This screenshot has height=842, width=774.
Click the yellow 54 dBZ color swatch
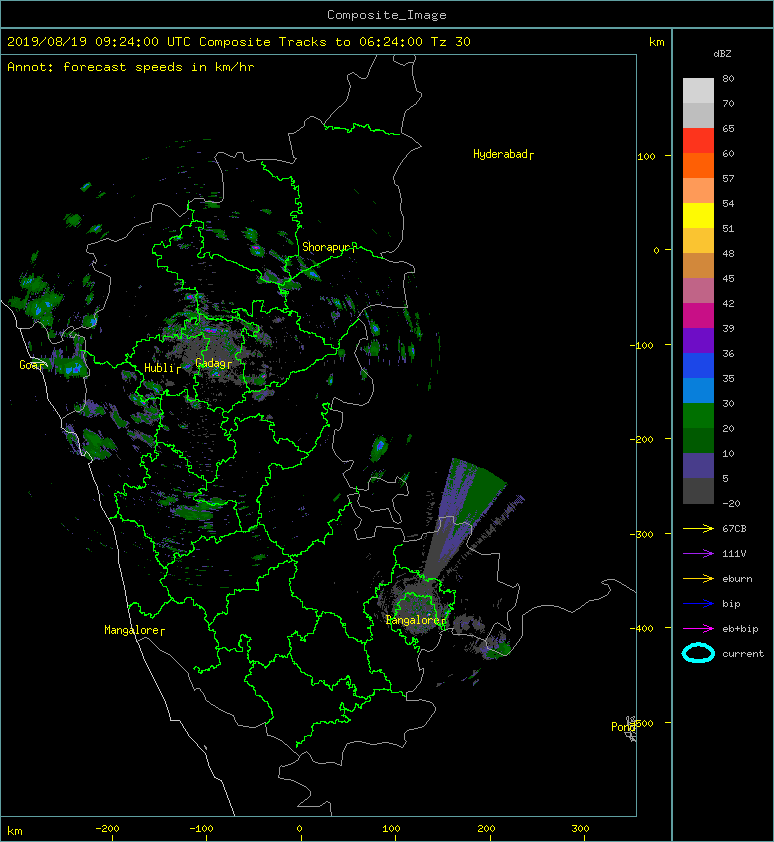(698, 215)
